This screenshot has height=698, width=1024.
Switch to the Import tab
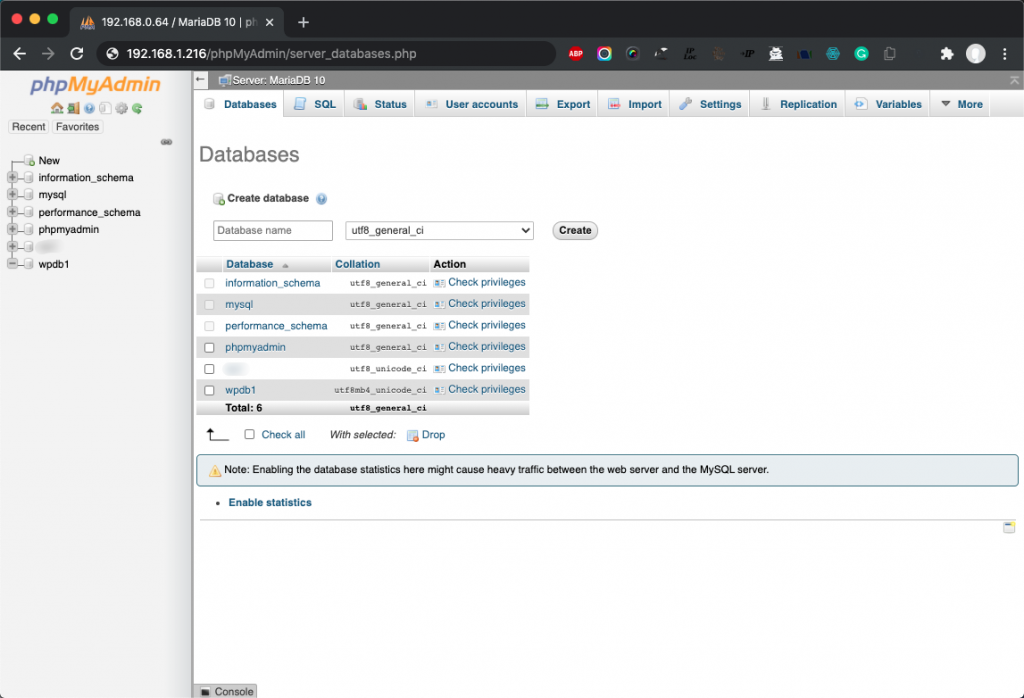634,104
